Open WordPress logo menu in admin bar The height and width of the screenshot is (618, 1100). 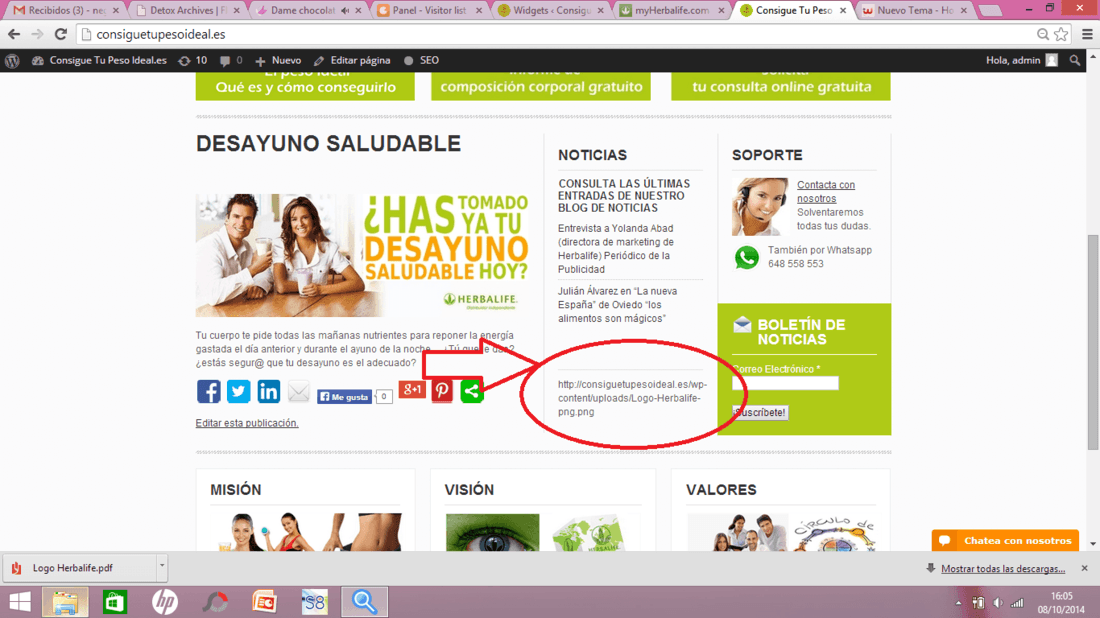(x=12, y=60)
